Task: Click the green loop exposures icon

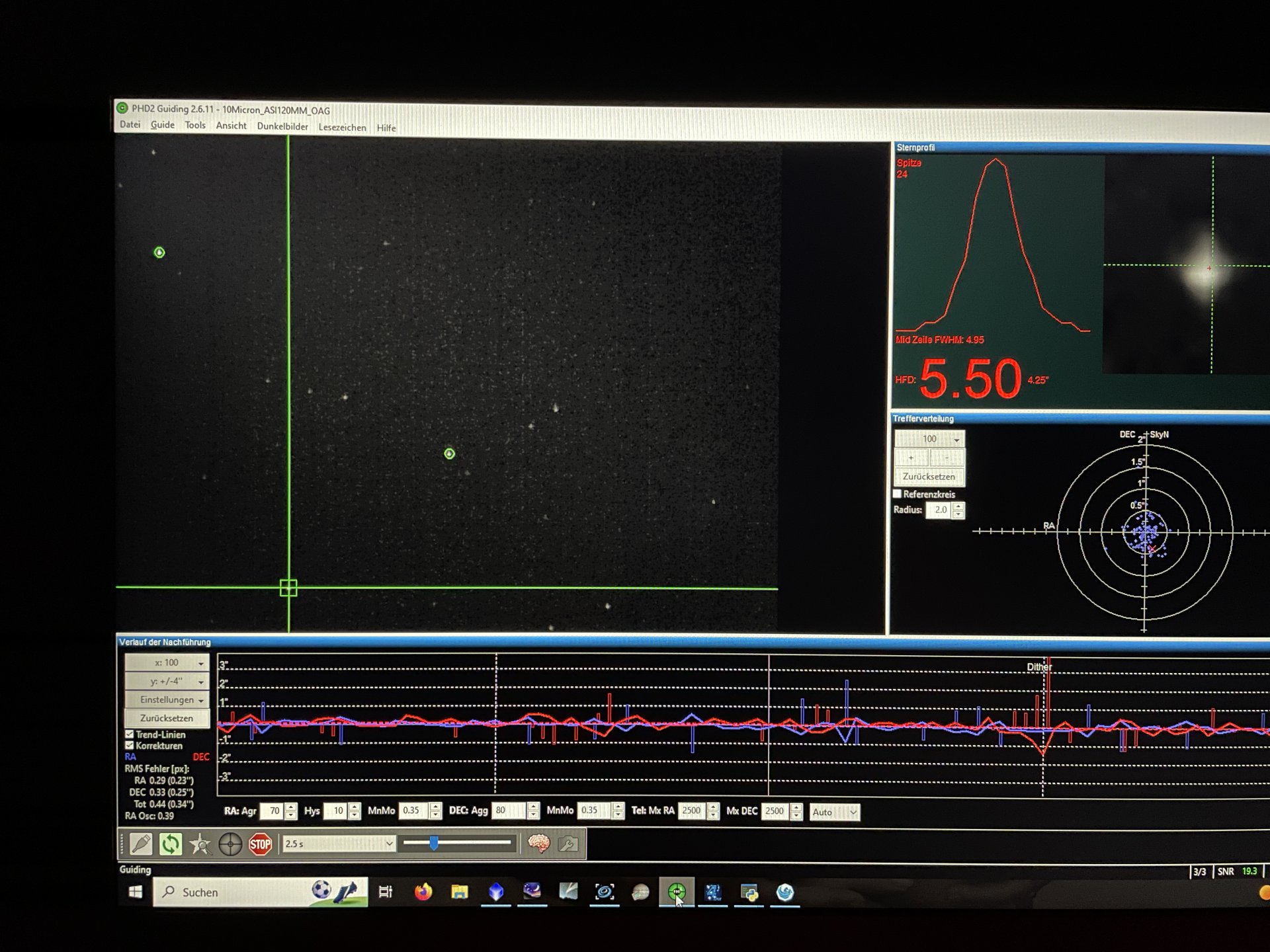Action: 171,844
